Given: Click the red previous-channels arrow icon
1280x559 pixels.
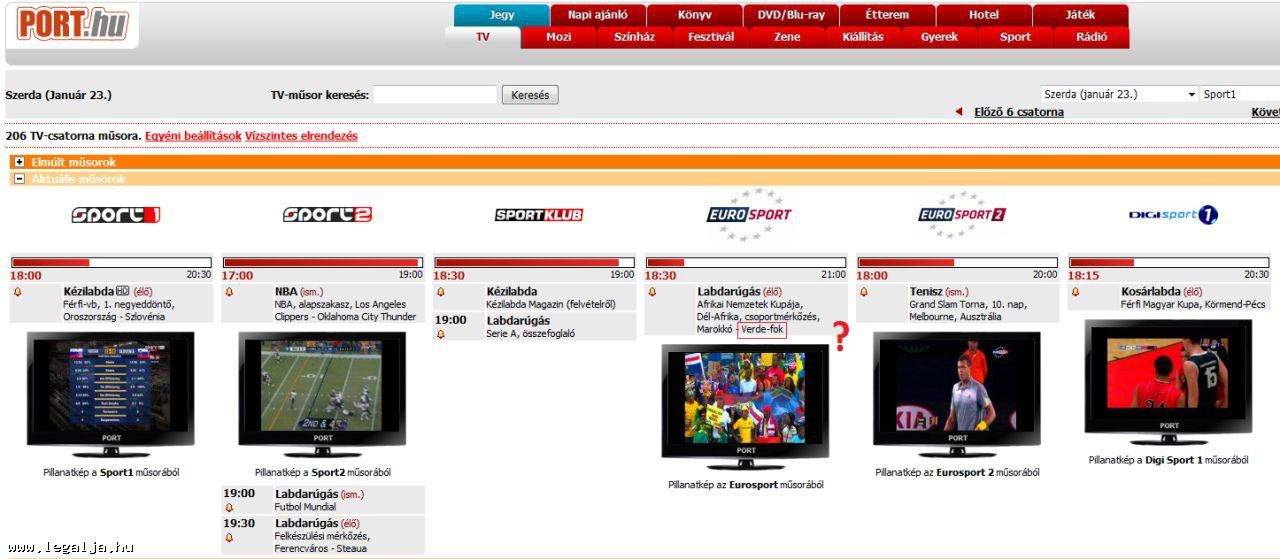Looking at the screenshot, I should [959, 112].
